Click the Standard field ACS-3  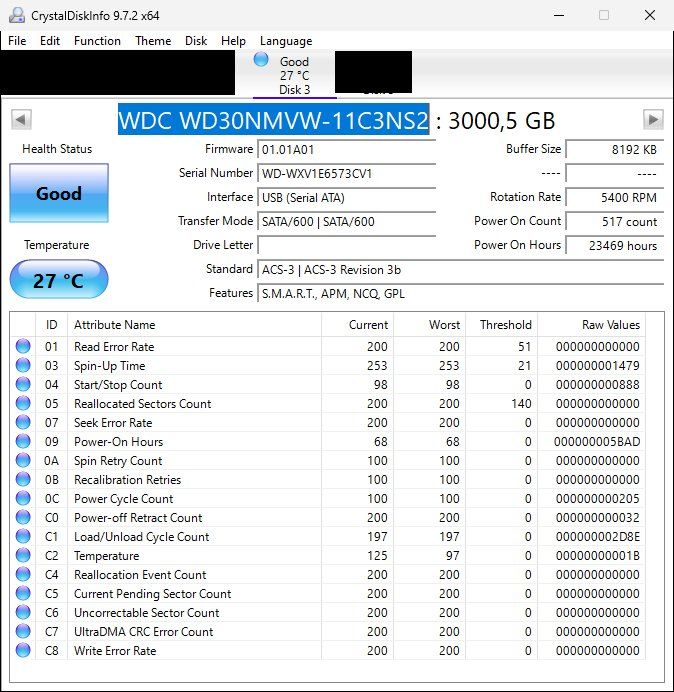[460, 269]
